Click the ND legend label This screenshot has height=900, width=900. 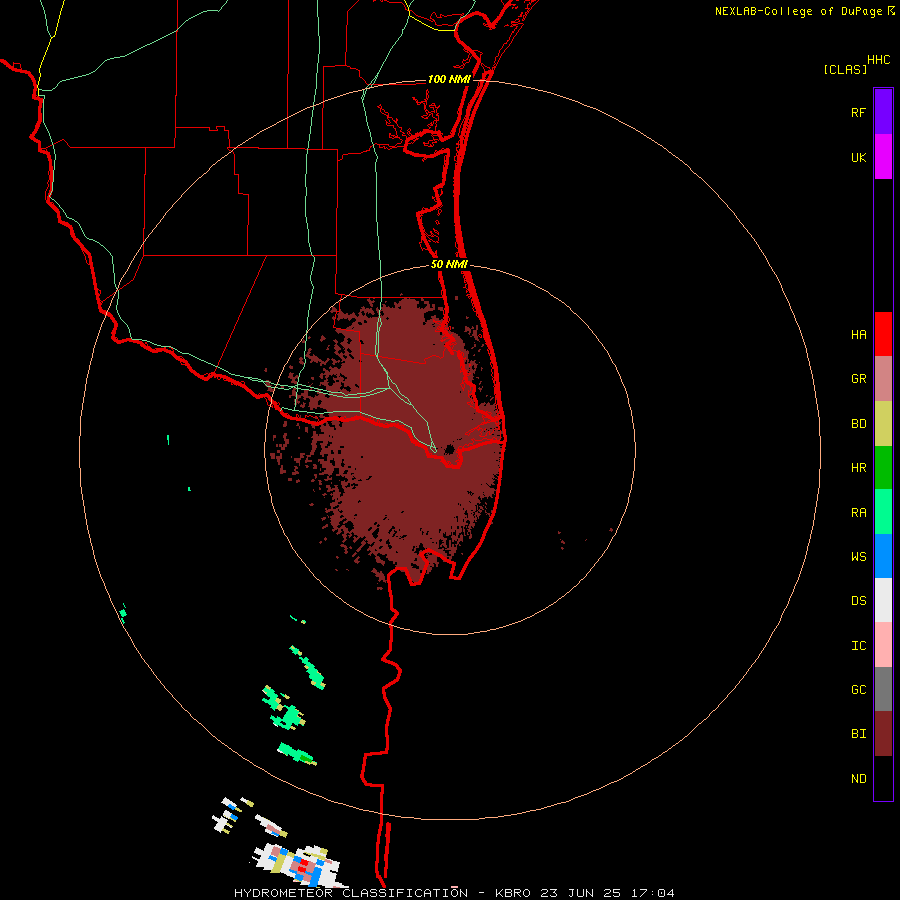coord(858,778)
